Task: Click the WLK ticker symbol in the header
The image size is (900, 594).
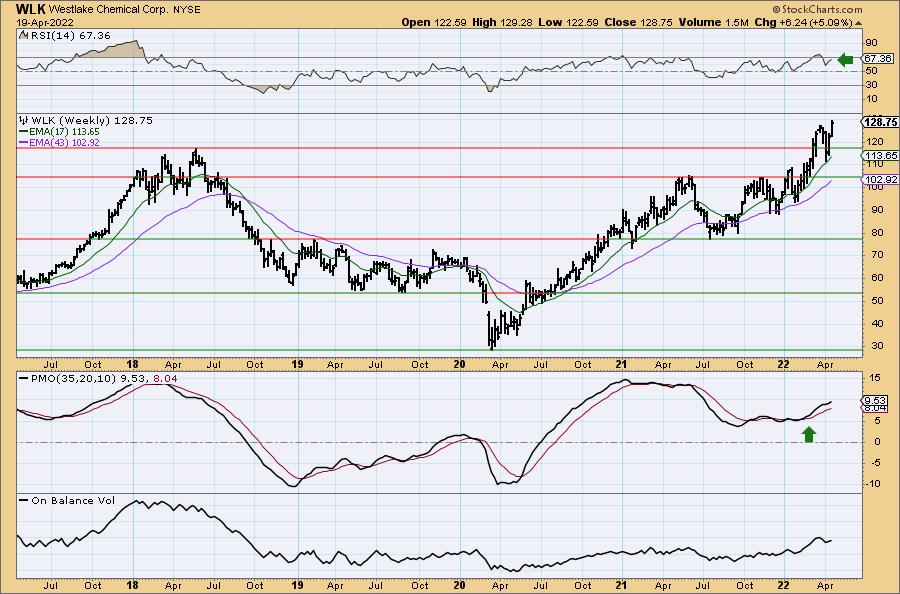Action: coord(31,9)
